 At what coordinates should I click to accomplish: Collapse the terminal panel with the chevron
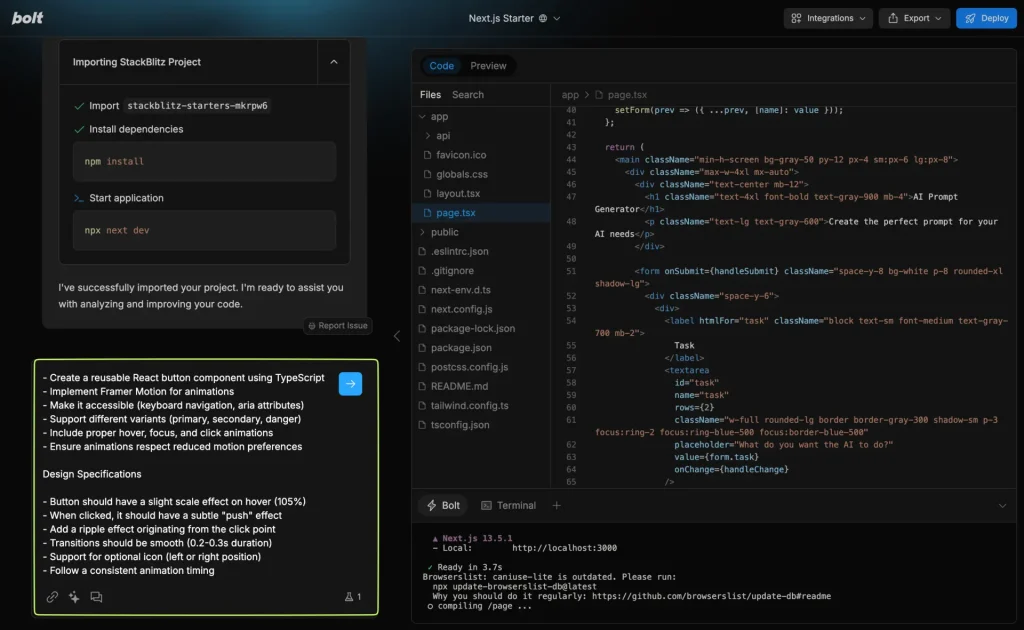1002,506
